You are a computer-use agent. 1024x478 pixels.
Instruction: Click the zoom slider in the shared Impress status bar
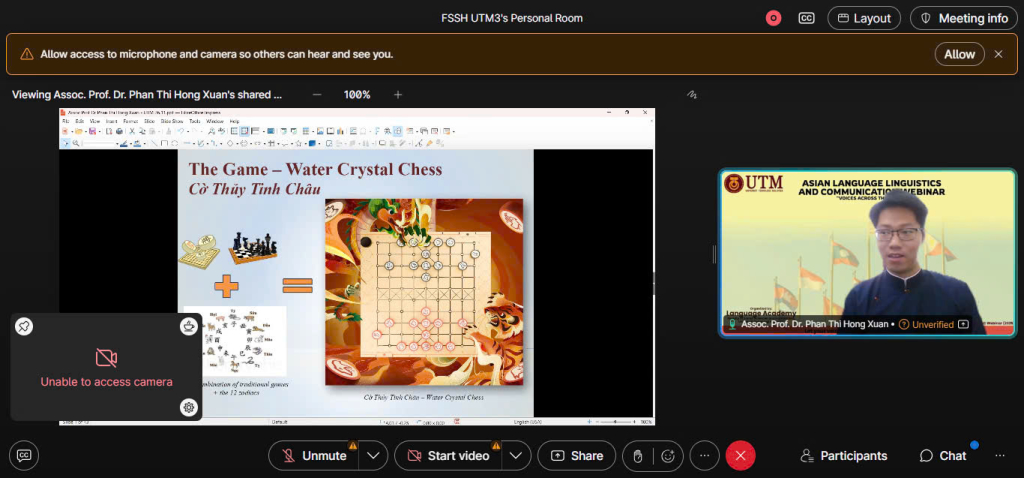[614, 422]
